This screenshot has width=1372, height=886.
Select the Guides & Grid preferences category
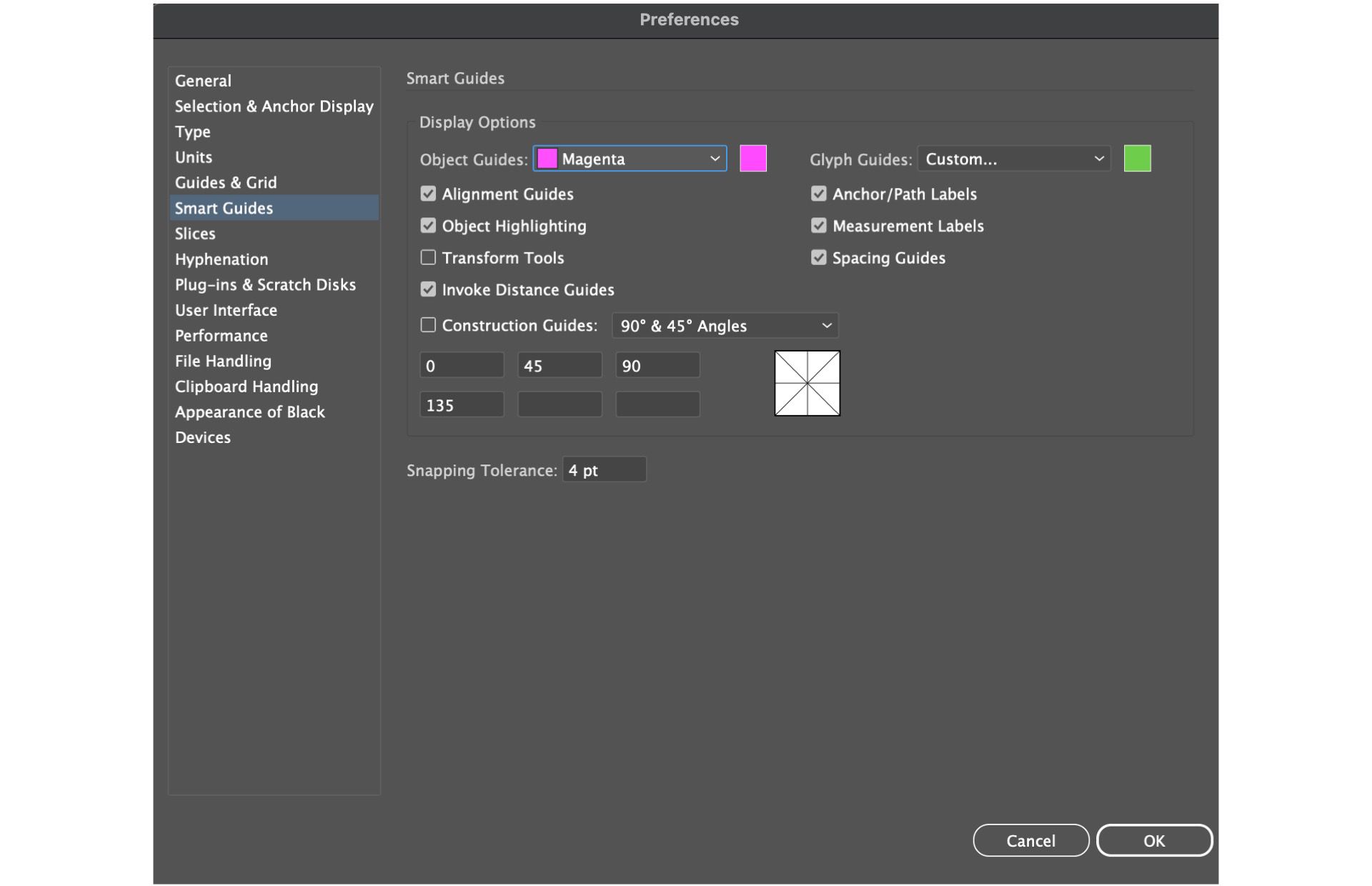(226, 182)
